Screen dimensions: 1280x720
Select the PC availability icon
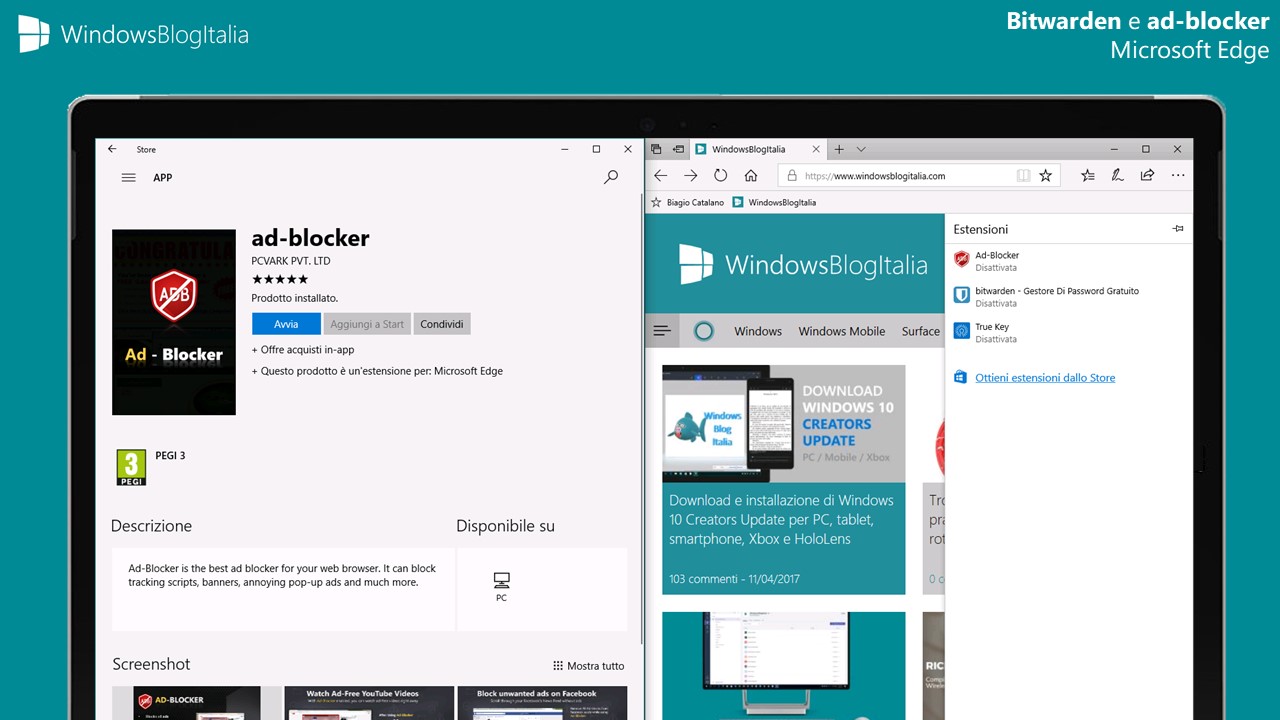click(501, 587)
